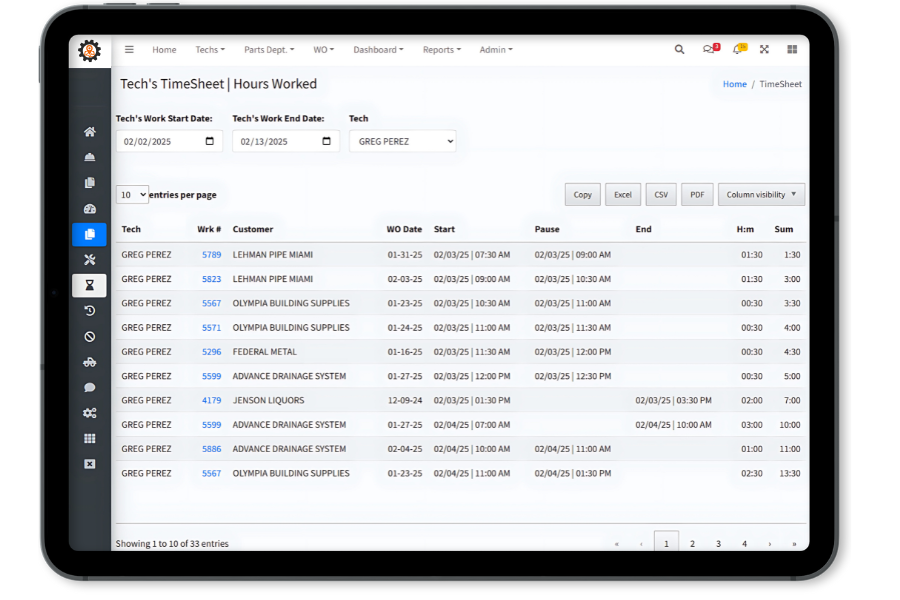The image size is (900, 600).
Task: Click the Home breadcrumb link
Action: (735, 84)
